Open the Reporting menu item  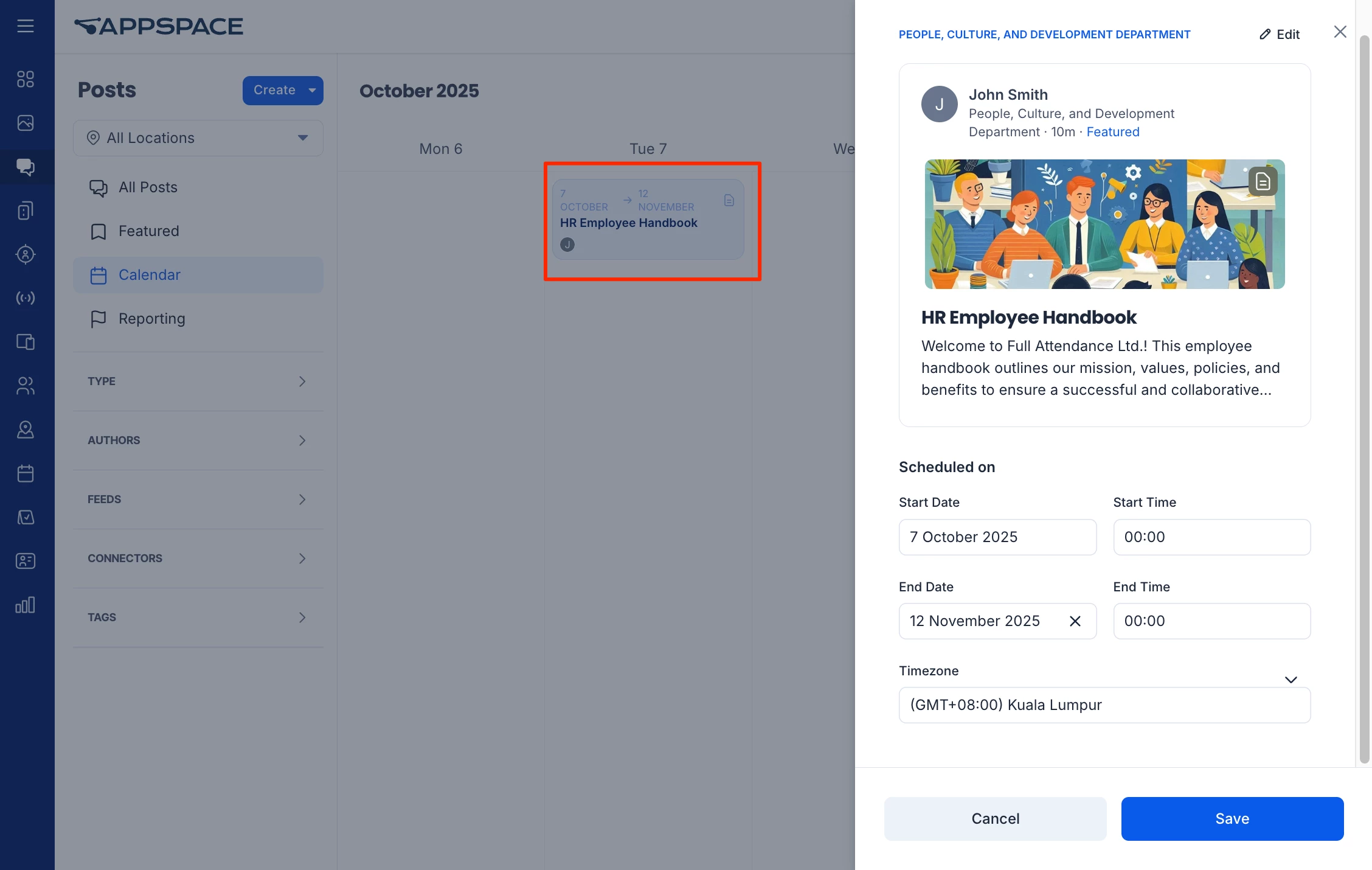coord(151,319)
